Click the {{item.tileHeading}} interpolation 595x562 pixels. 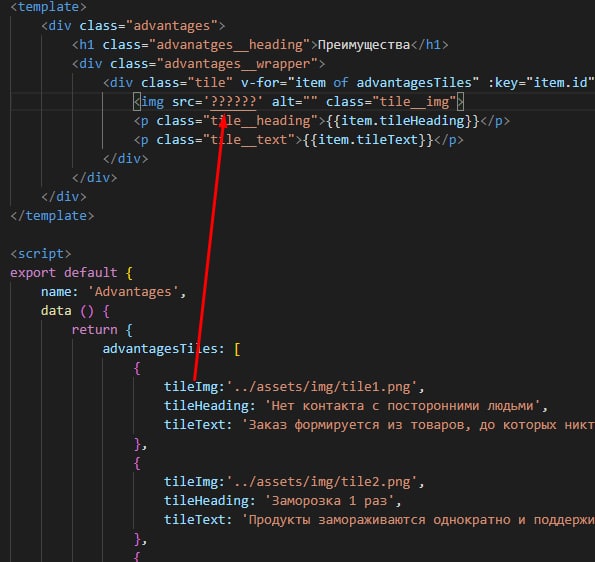[403, 121]
